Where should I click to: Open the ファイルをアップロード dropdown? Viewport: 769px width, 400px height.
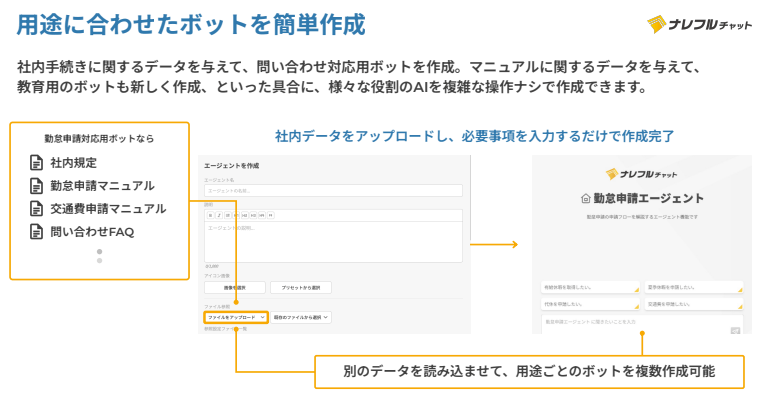click(235, 316)
